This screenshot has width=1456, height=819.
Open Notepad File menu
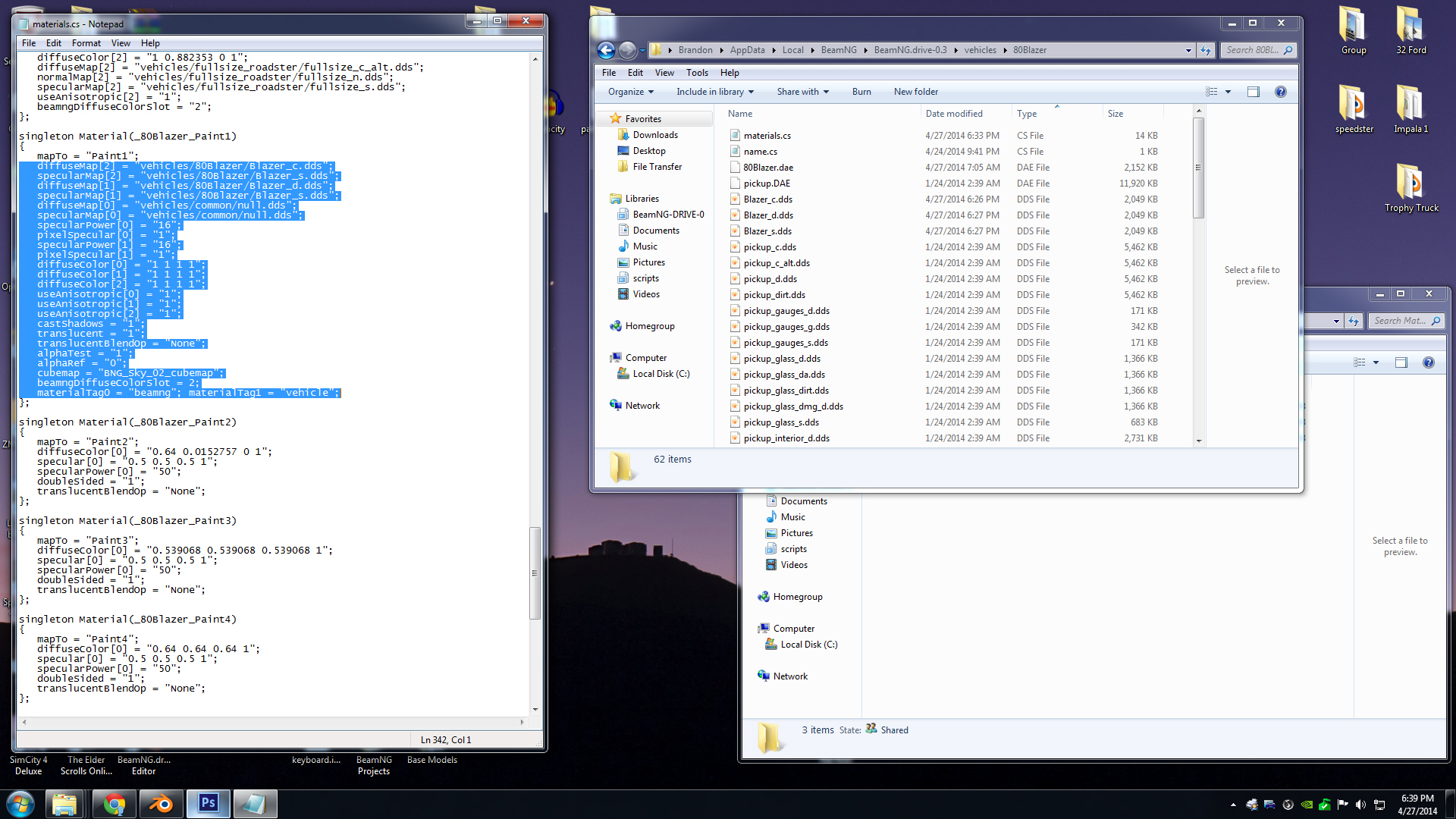coord(29,43)
